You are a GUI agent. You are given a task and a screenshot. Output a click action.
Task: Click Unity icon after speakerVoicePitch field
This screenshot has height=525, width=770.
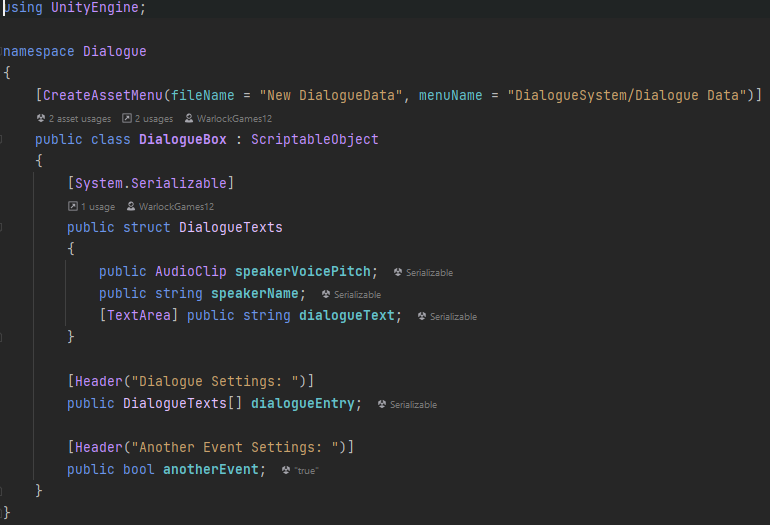click(x=398, y=272)
